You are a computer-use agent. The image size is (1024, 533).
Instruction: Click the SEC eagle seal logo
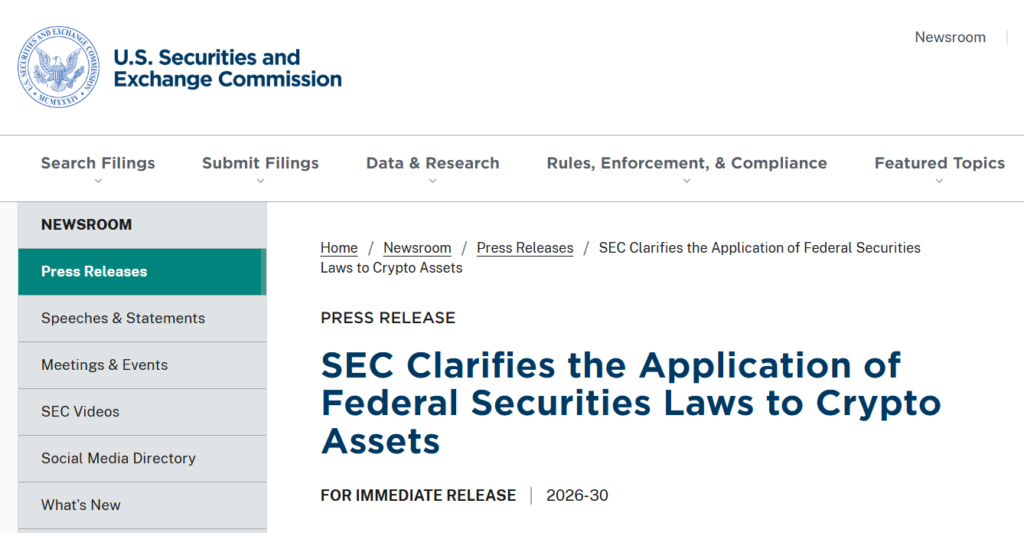click(x=59, y=68)
